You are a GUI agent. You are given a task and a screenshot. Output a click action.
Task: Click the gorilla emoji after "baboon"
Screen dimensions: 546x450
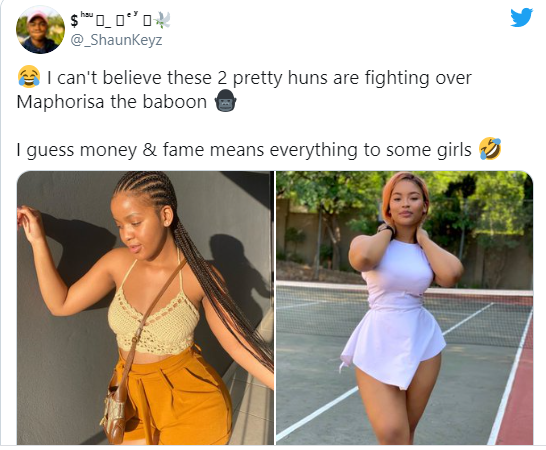(x=226, y=101)
